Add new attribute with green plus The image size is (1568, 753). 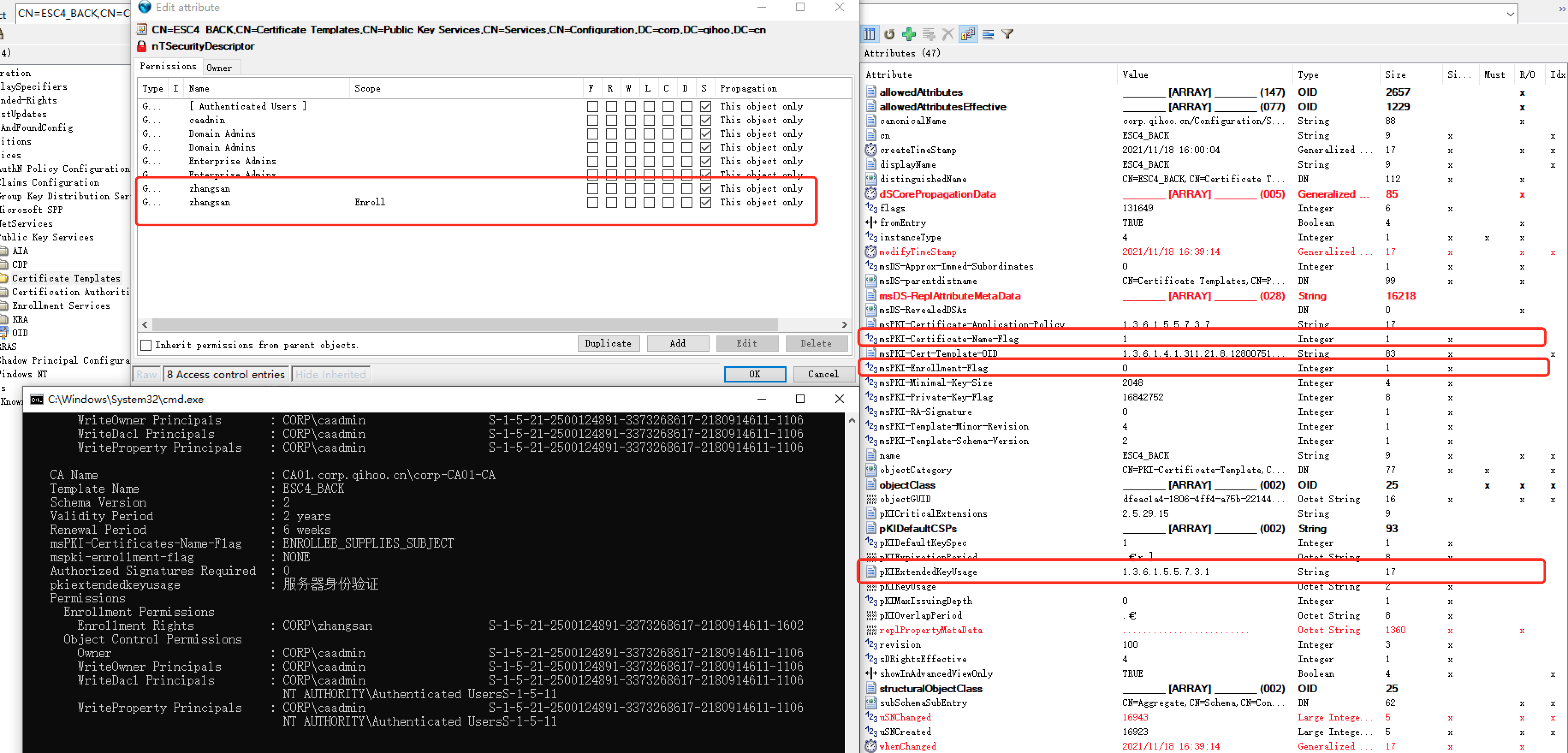[909, 34]
